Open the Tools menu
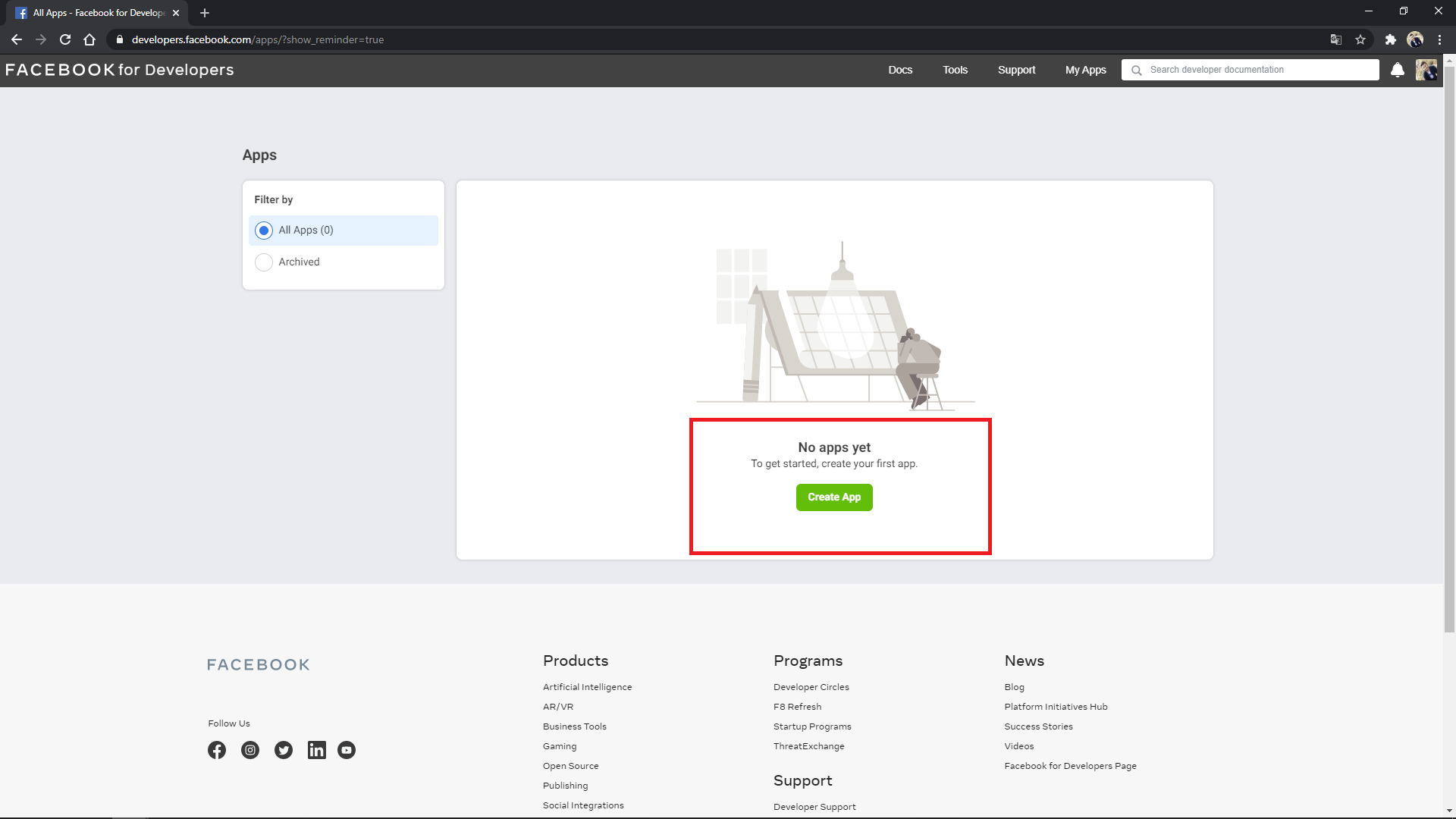Image resolution: width=1456 pixels, height=819 pixels. tap(955, 70)
